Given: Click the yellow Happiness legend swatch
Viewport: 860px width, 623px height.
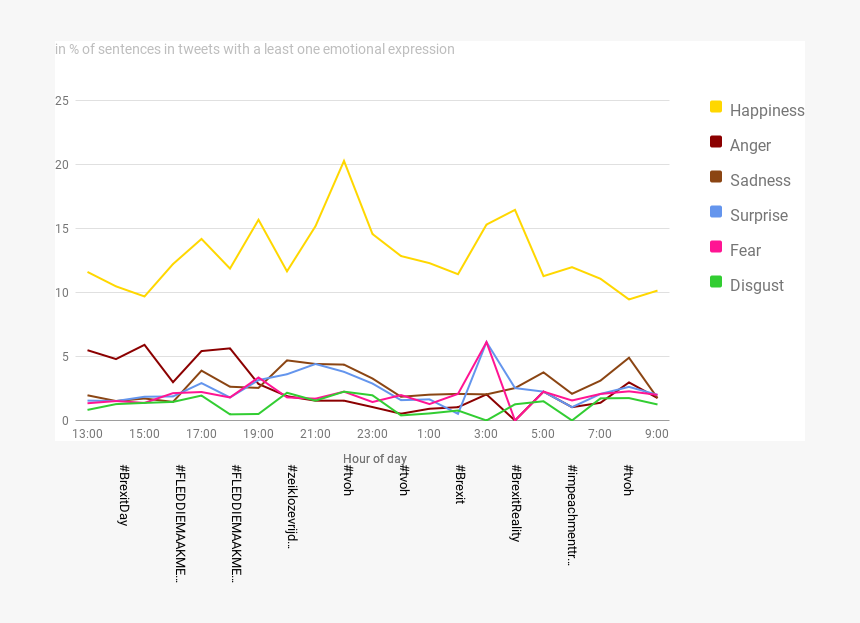Looking at the screenshot, I should pos(716,106).
